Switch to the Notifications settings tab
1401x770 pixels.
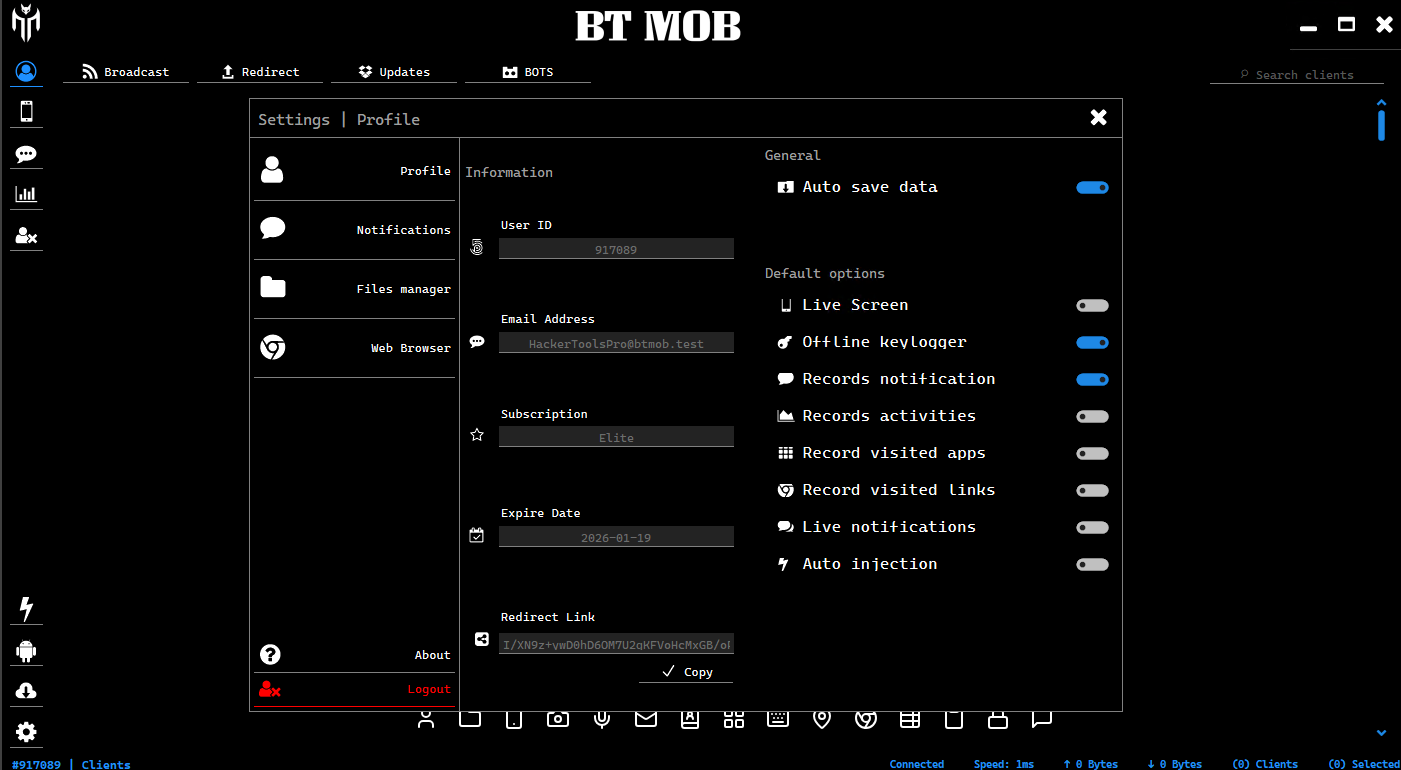tap(354, 230)
